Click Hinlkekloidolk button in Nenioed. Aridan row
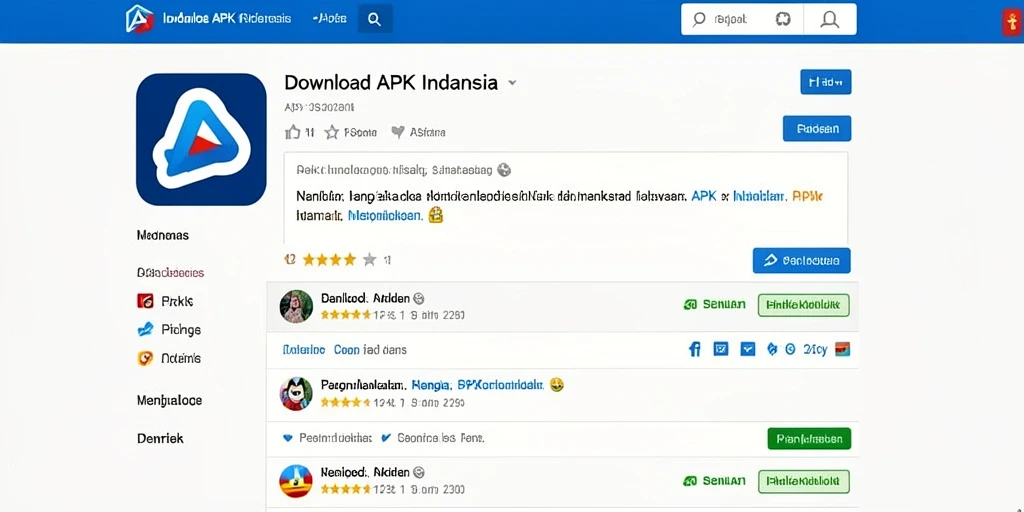This screenshot has width=1024, height=512. point(803,481)
